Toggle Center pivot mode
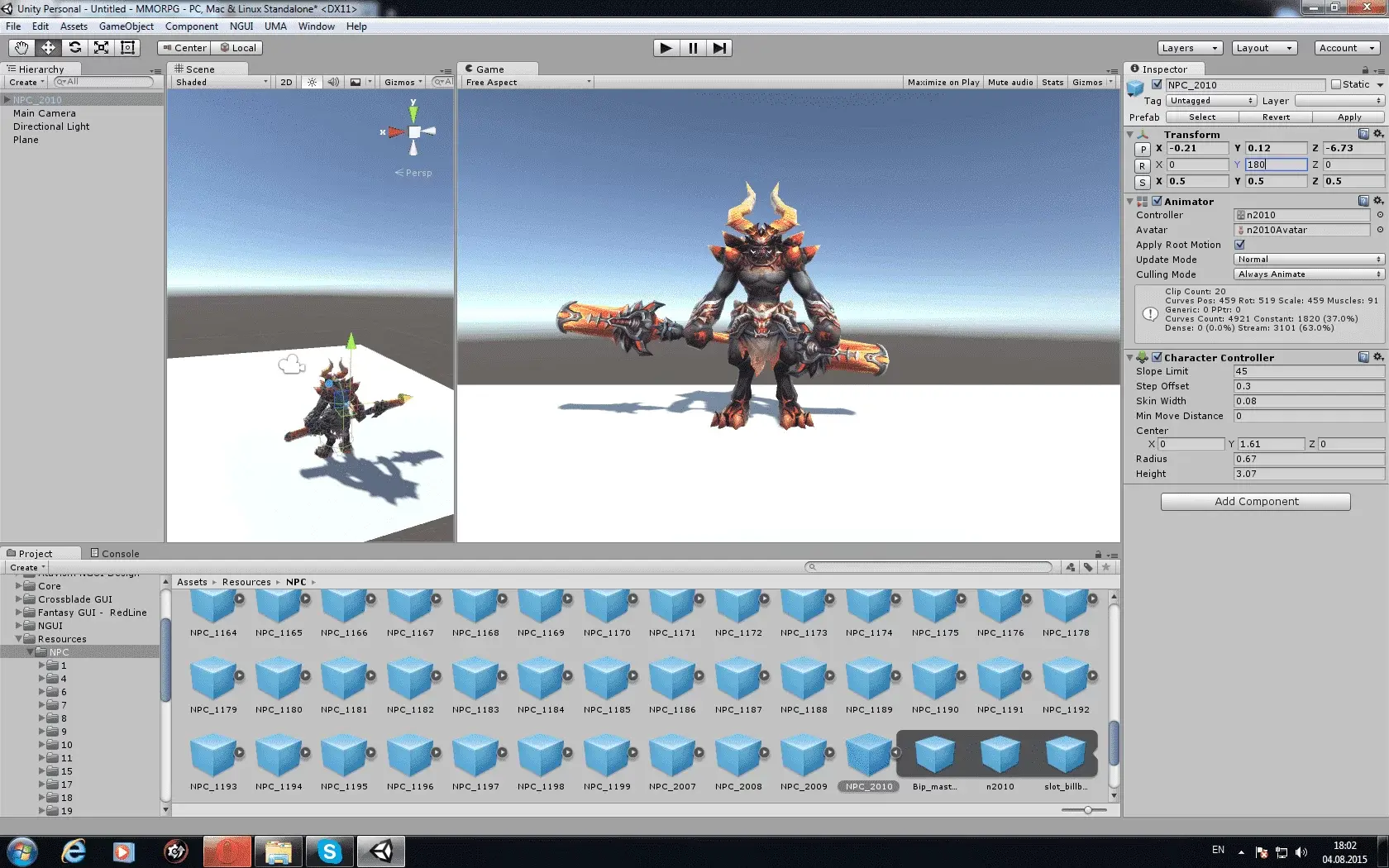 (x=184, y=48)
